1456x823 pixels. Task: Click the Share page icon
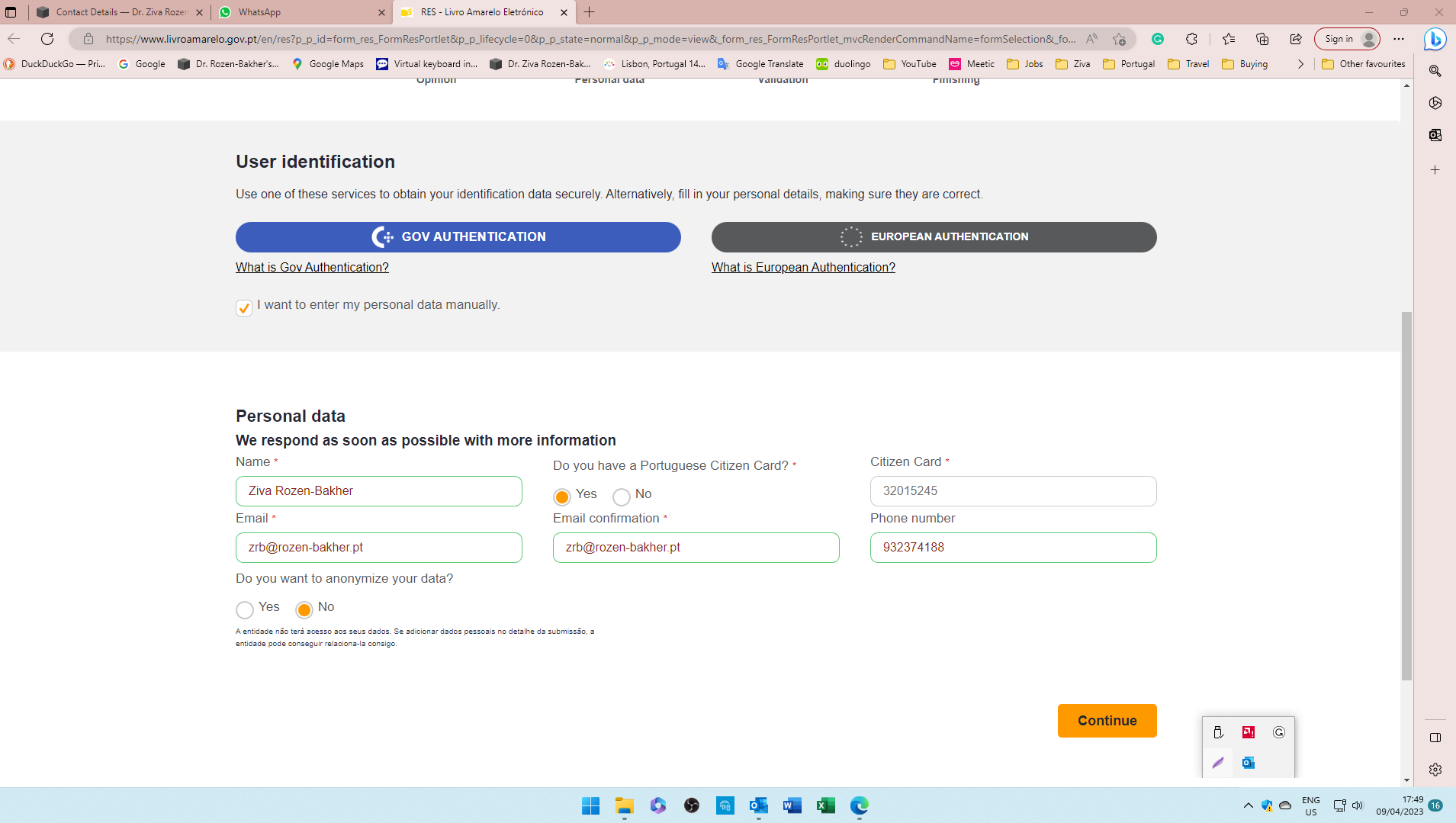coord(1296,39)
